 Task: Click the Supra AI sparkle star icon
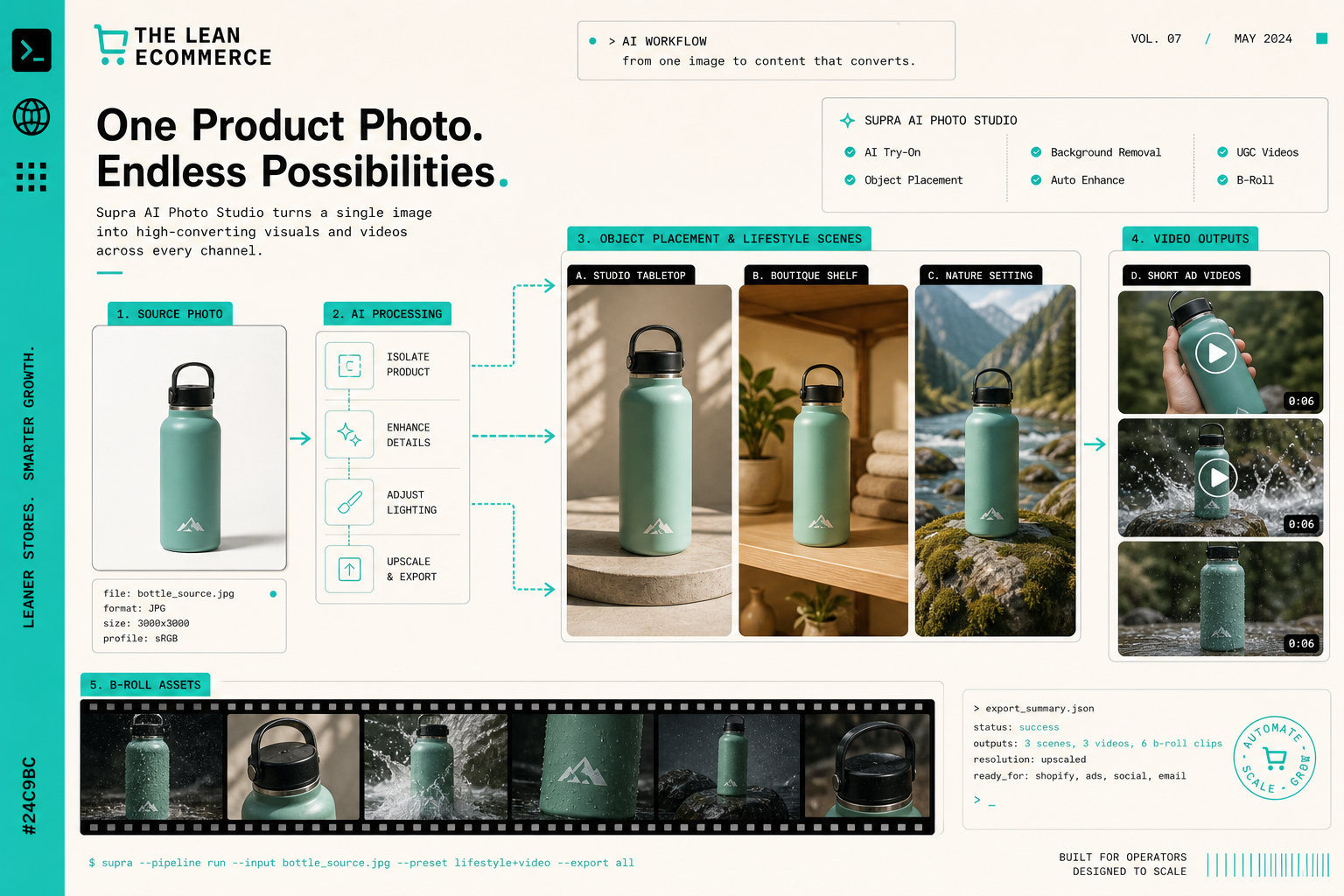point(847,121)
